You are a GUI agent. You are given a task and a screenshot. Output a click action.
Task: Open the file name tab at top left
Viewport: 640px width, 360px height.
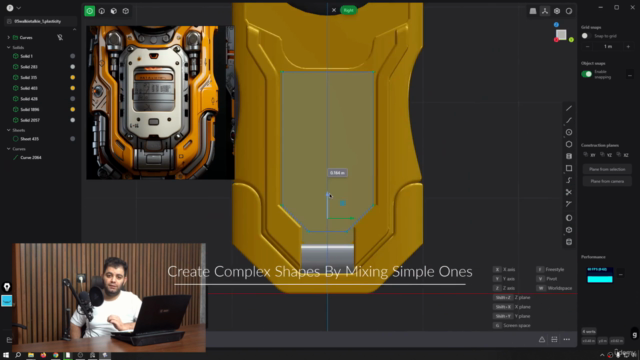click(39, 21)
